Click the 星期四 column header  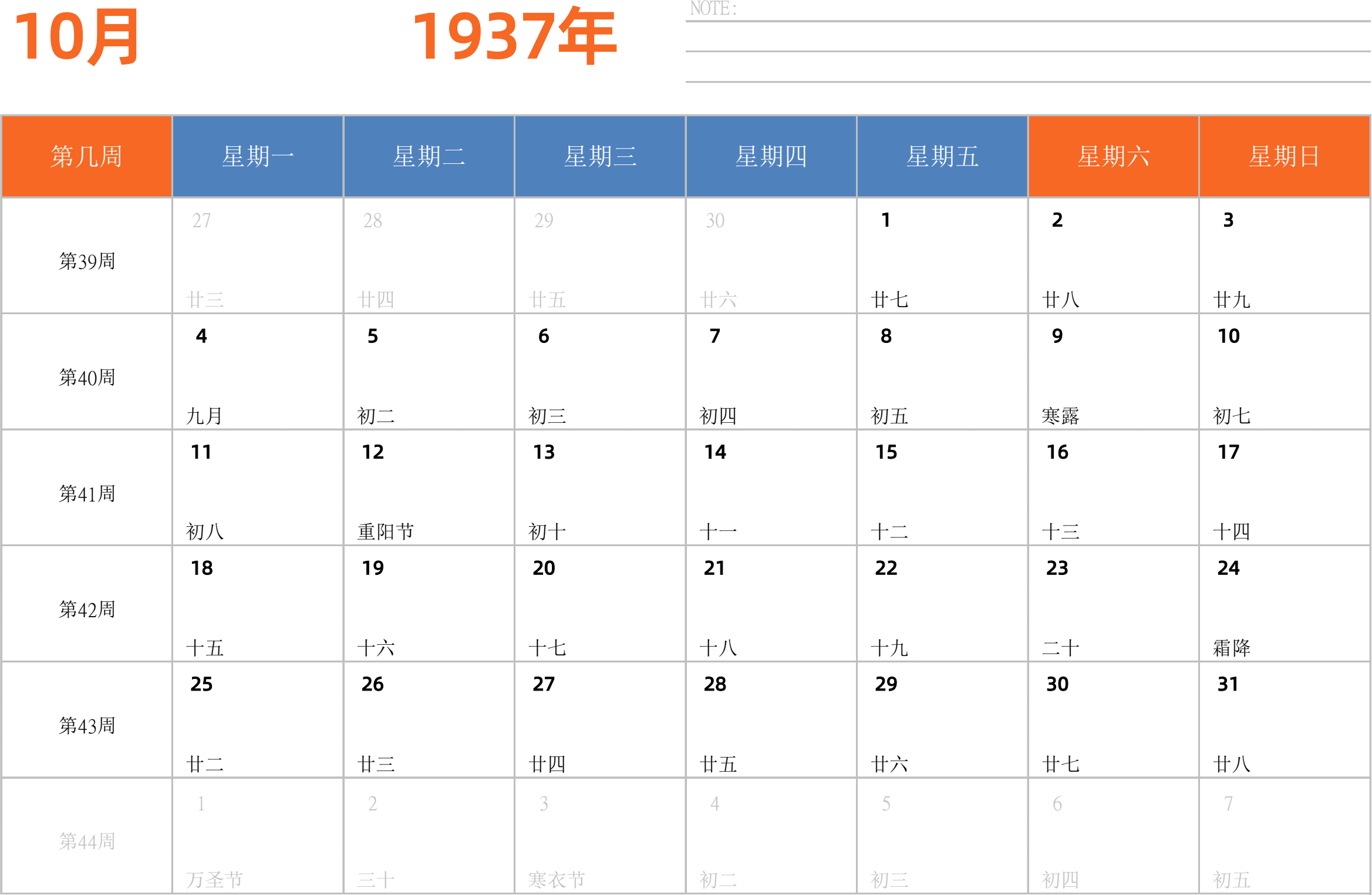coord(771,156)
